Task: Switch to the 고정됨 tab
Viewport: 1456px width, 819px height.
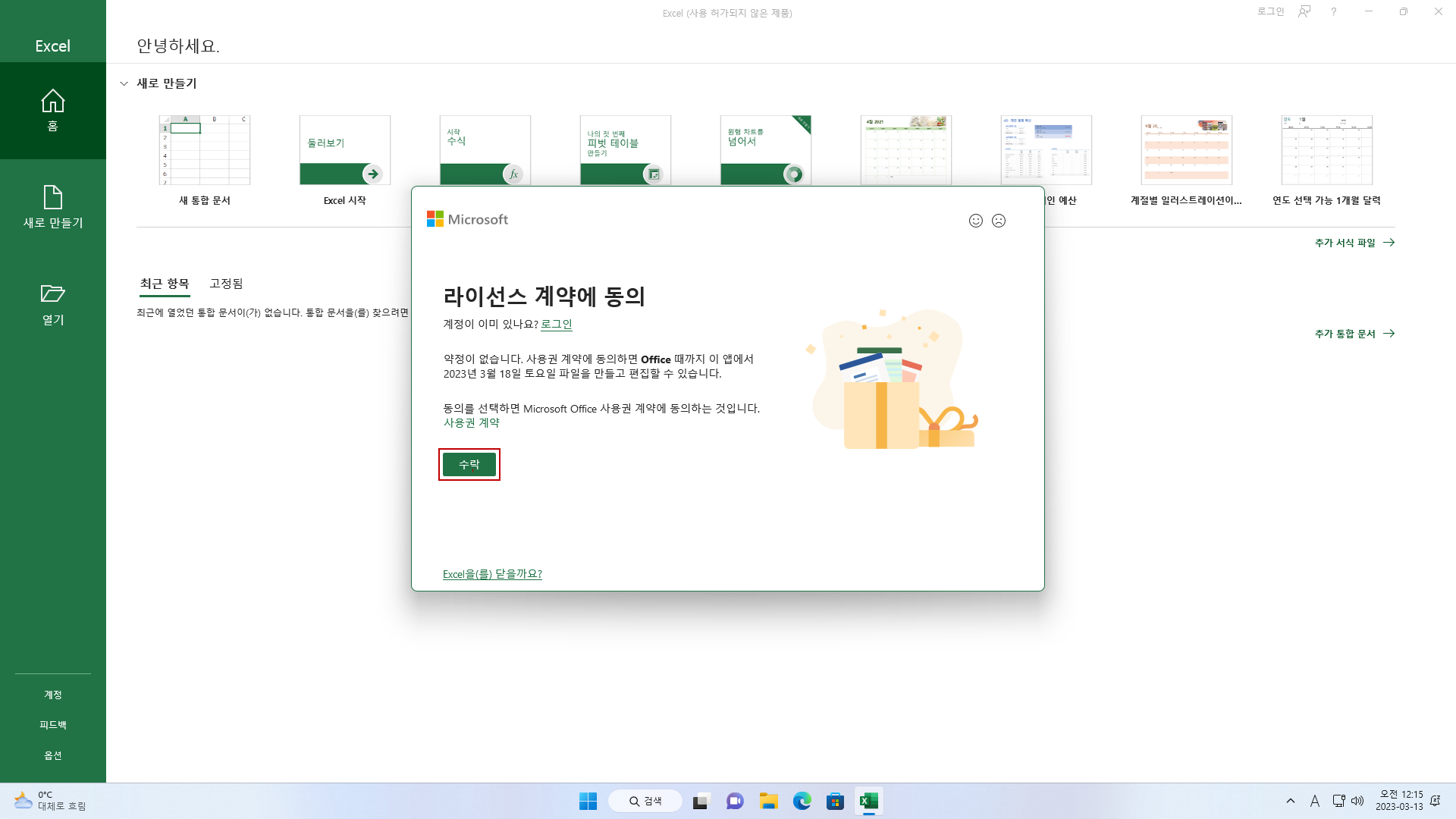Action: click(x=226, y=284)
